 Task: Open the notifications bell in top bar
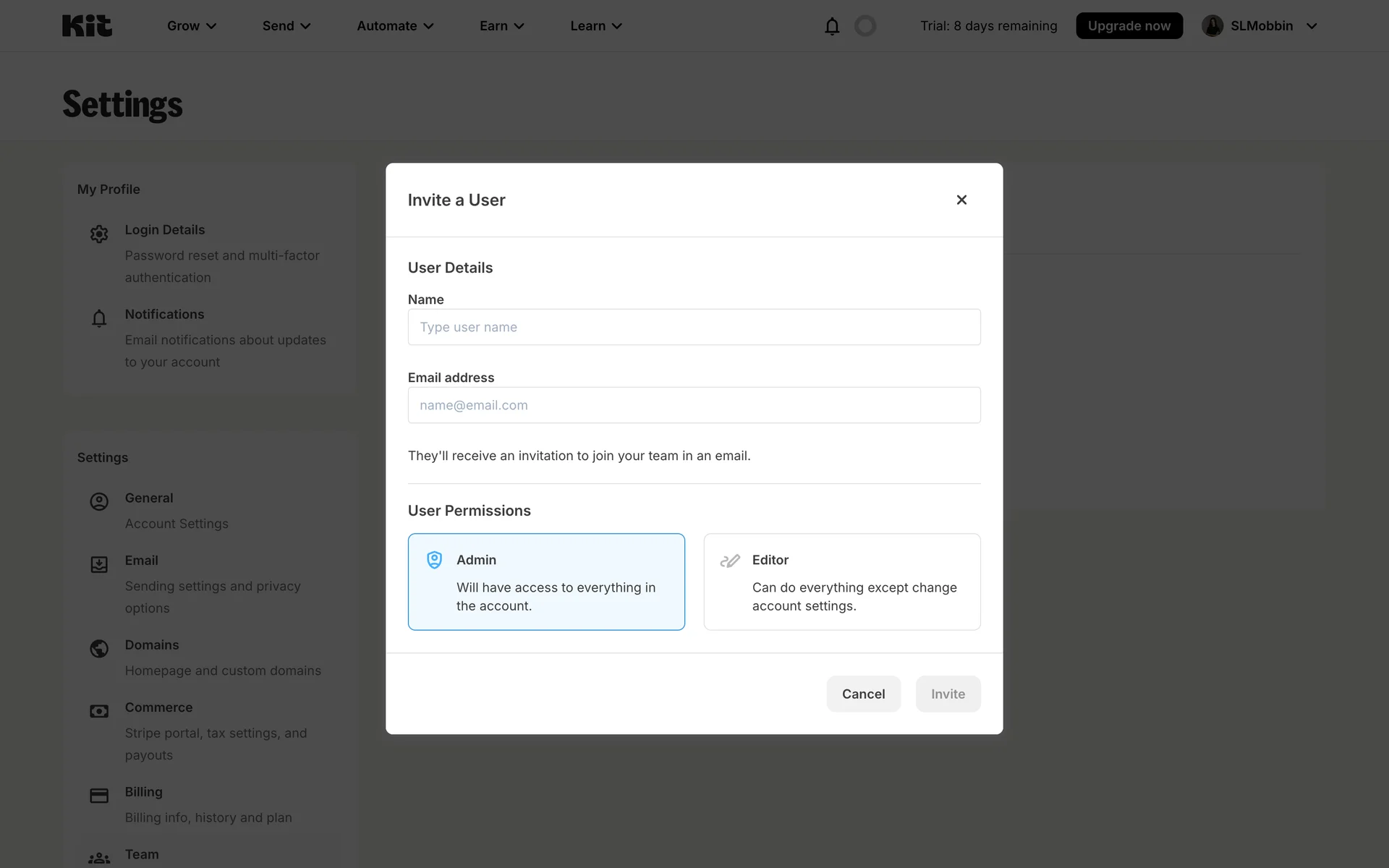pos(832,26)
